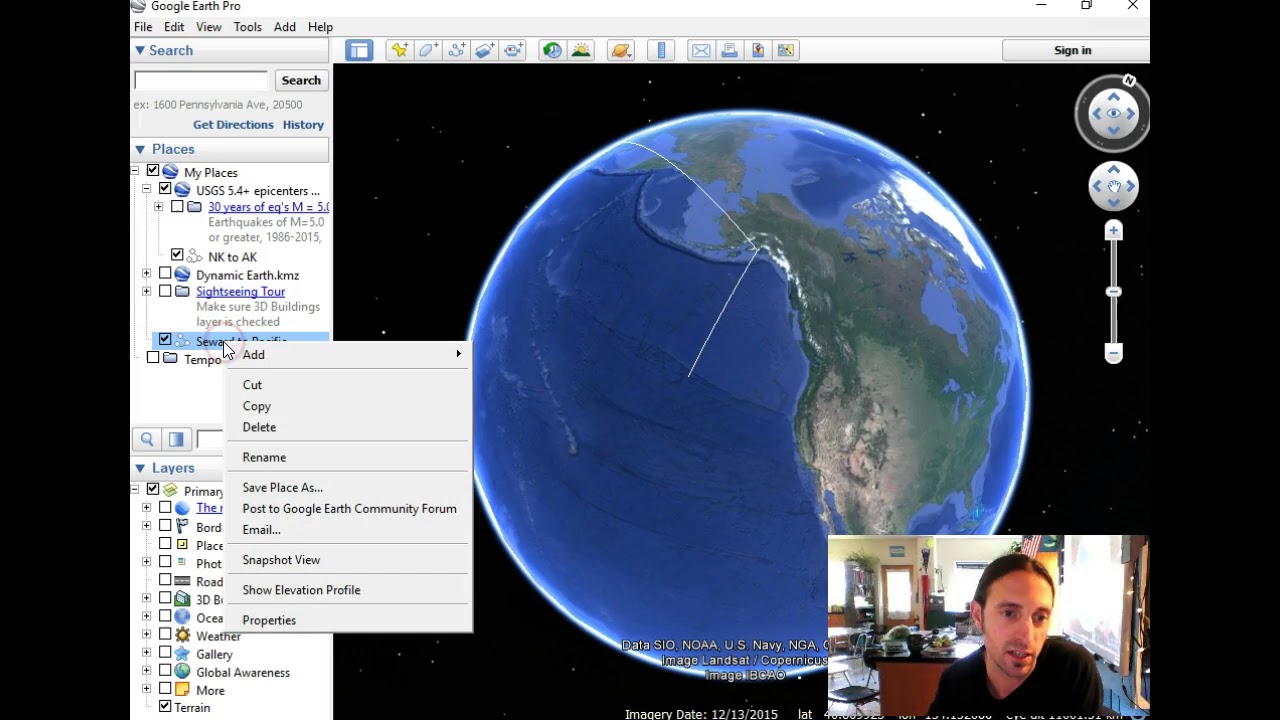Click the Search button
This screenshot has height=720, width=1280.
[x=301, y=80]
